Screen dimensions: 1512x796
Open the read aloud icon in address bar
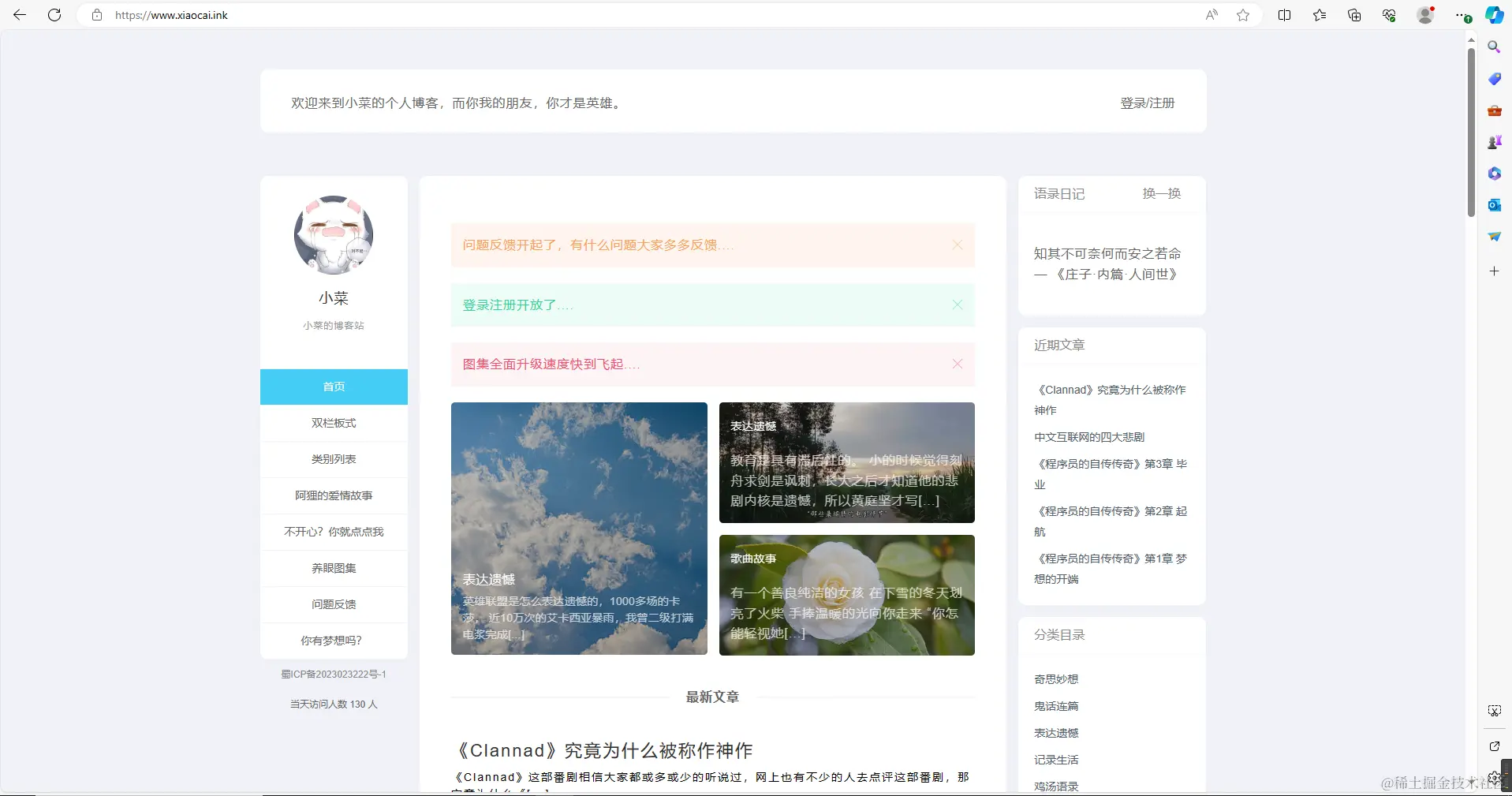[1211, 15]
